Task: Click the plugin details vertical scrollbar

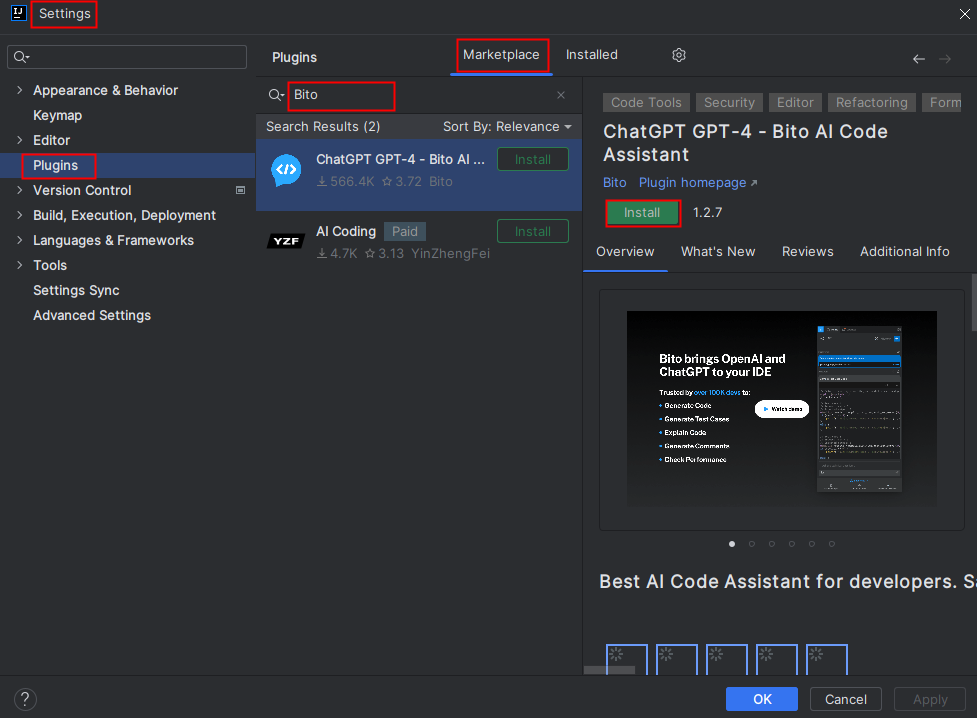Action: point(974,302)
